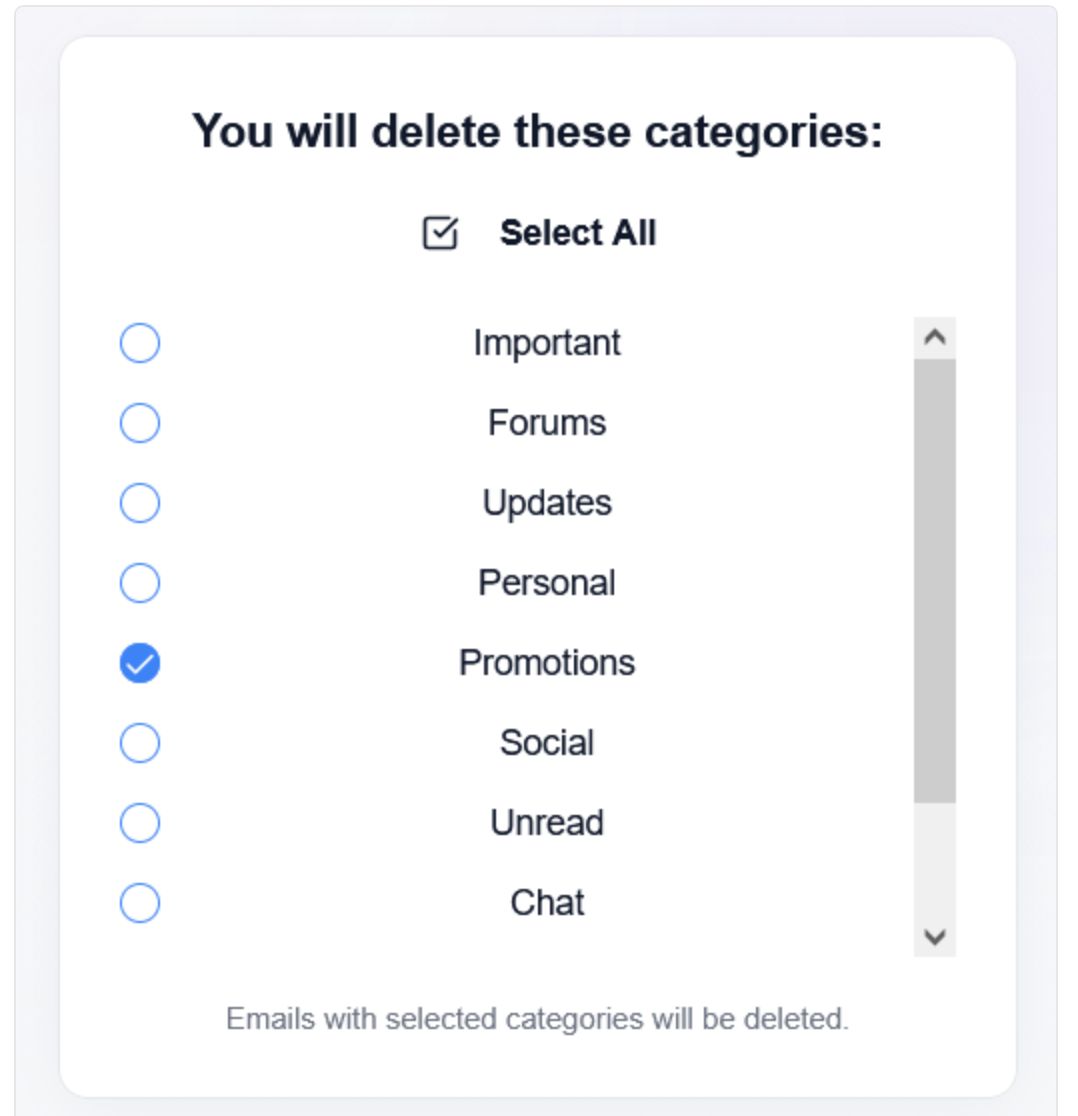Click the category list scrollbar thumb
The image size is (1078, 1116).
coord(935,580)
